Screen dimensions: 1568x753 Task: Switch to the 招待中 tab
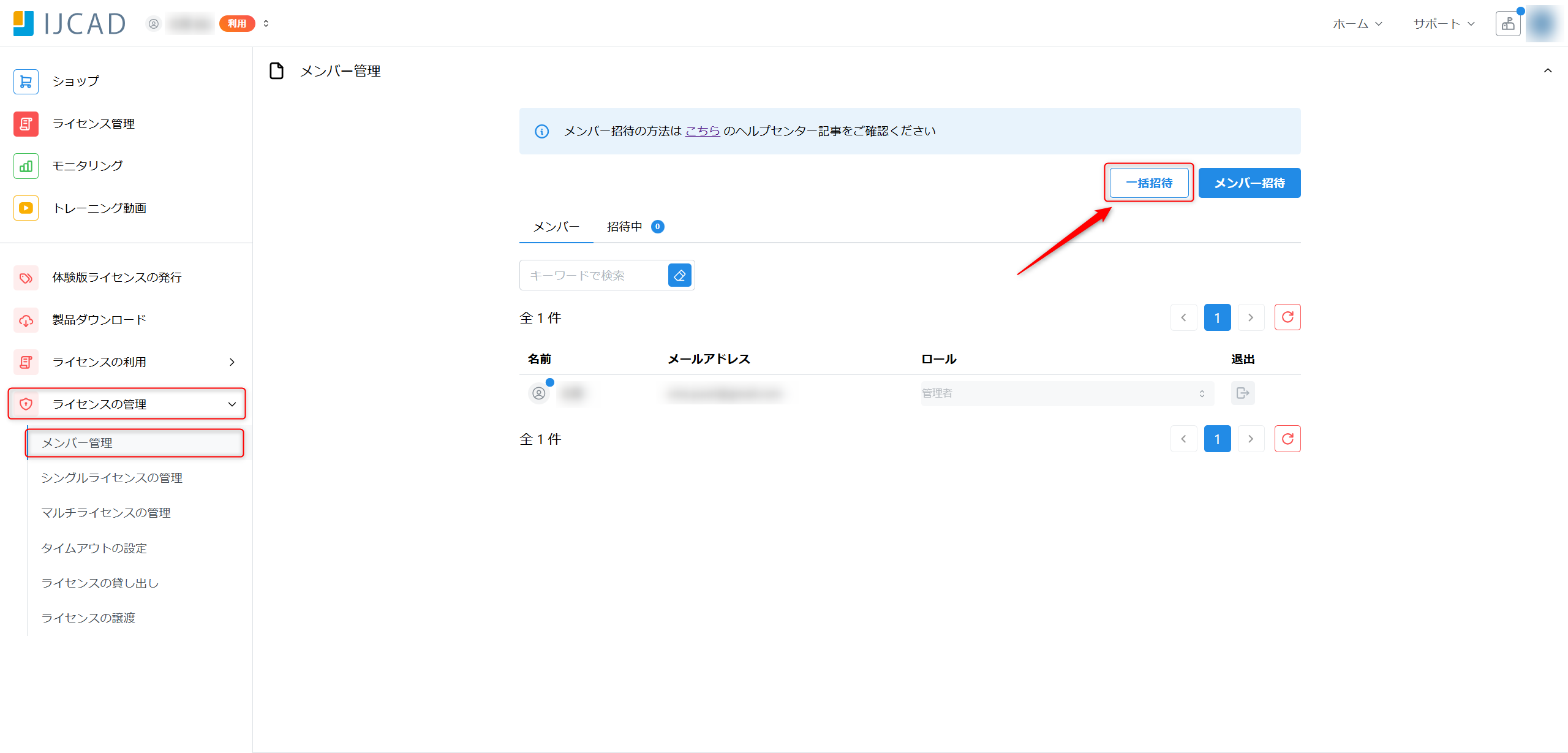(635, 227)
